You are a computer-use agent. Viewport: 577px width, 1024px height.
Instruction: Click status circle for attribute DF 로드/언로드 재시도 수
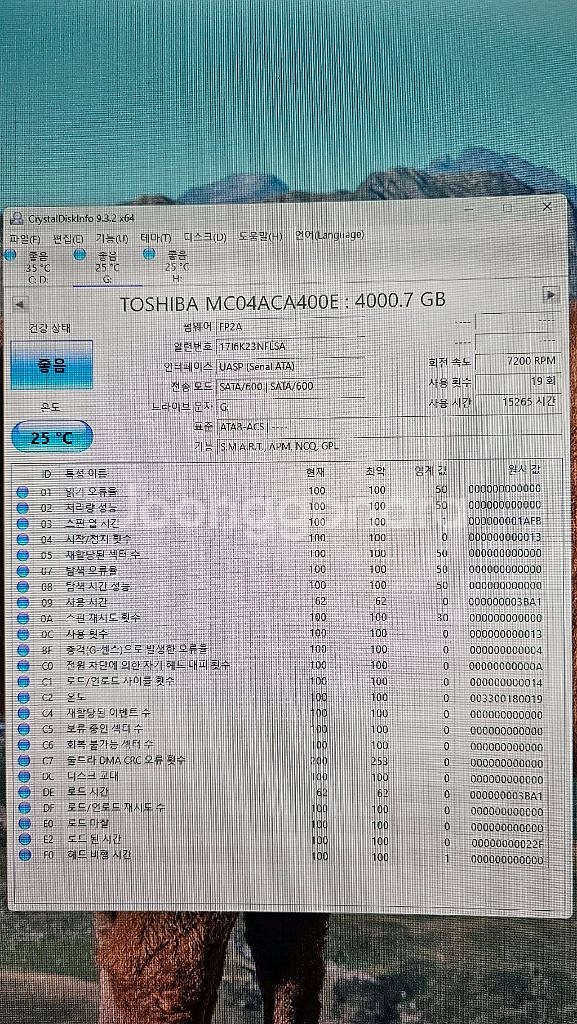click(24, 808)
